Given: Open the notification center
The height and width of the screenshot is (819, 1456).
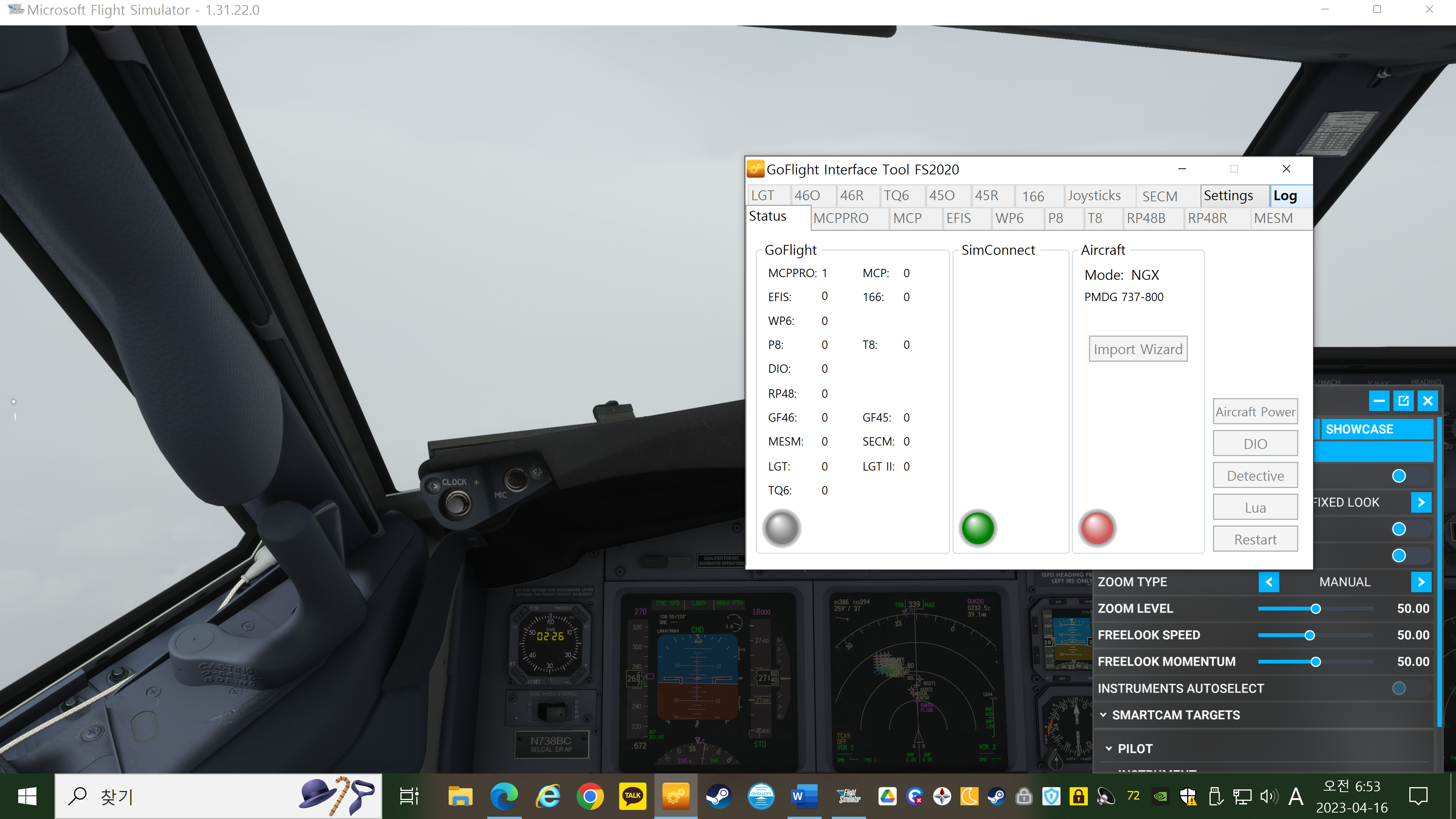Looking at the screenshot, I should pyautogui.click(x=1418, y=796).
